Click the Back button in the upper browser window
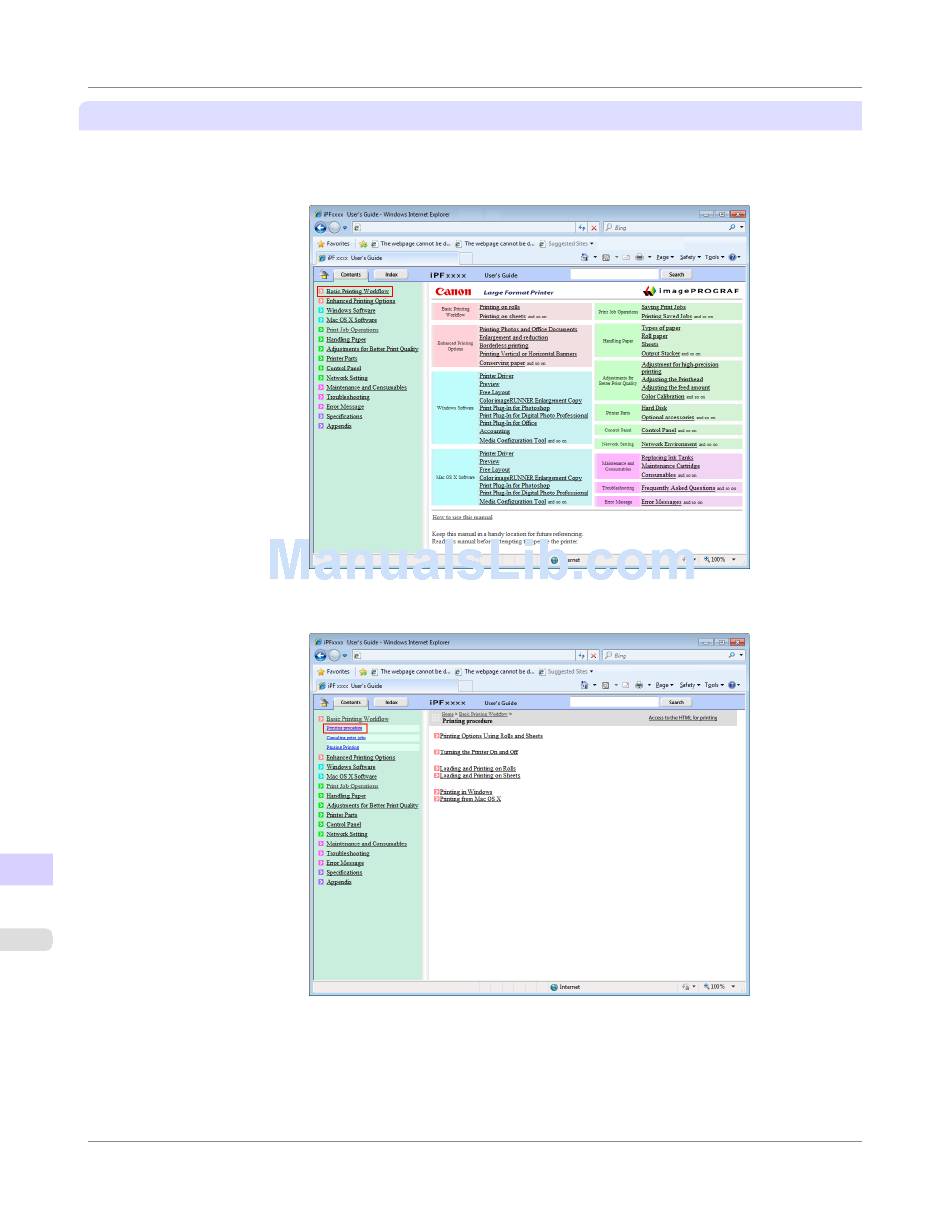Screen dimensions: 950x1229 [x=321, y=228]
